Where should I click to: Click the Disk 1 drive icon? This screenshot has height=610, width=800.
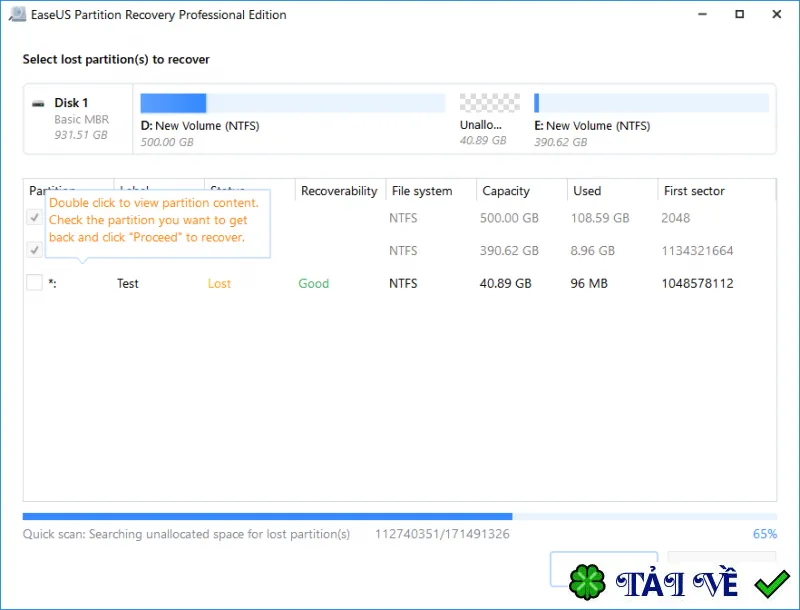(38, 104)
